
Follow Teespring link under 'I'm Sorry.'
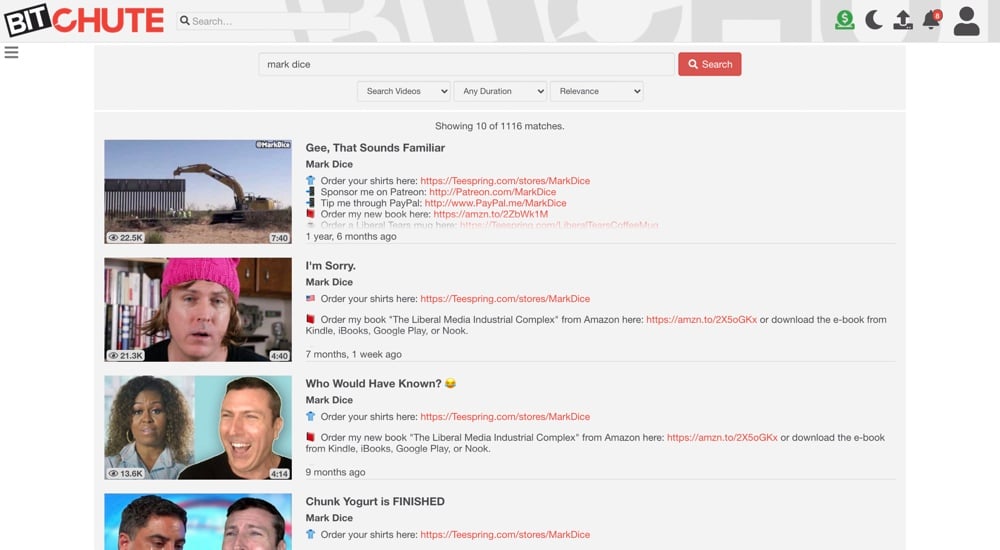[505, 299]
